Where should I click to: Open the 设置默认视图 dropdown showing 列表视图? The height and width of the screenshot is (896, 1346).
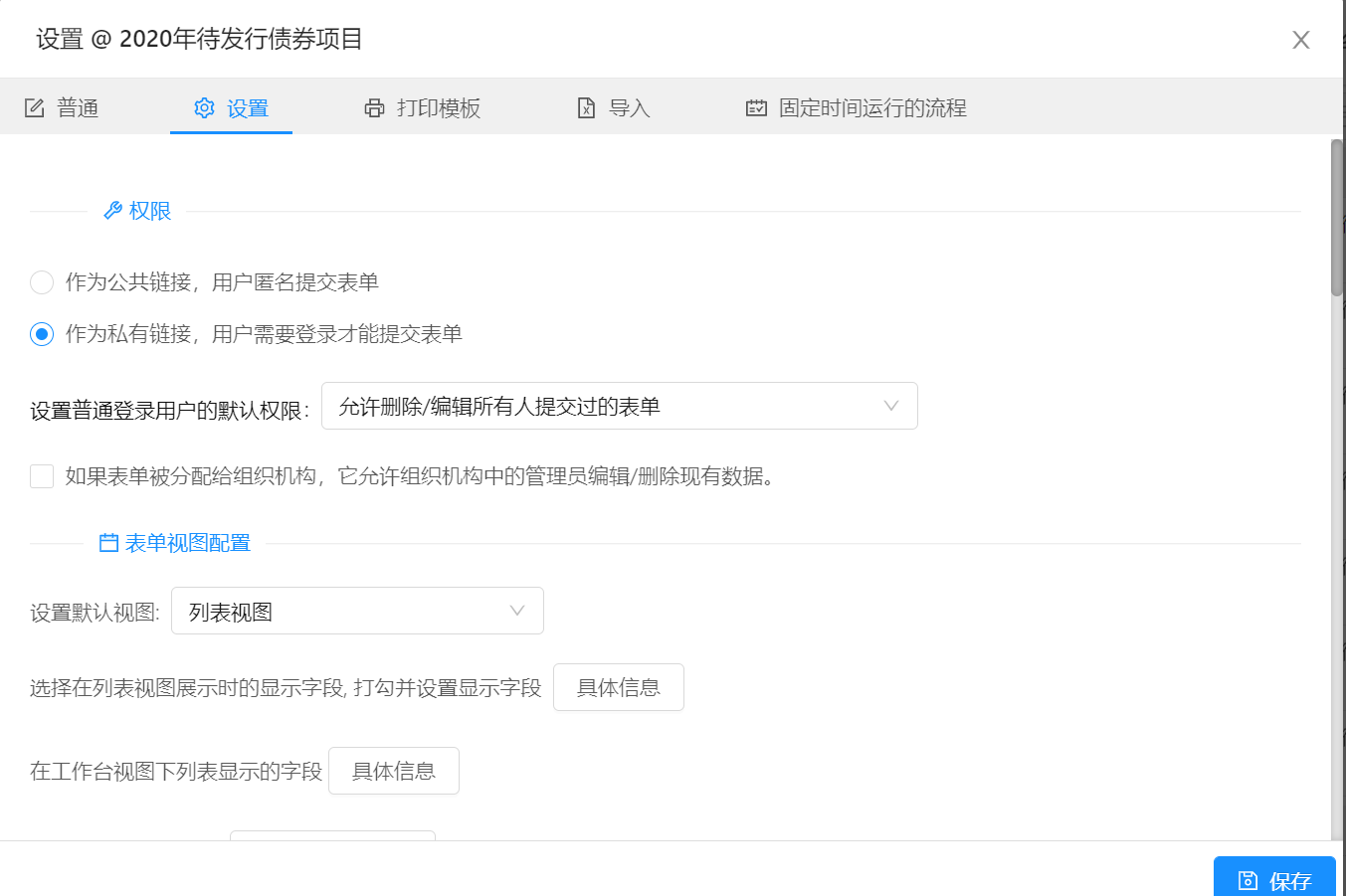357,611
